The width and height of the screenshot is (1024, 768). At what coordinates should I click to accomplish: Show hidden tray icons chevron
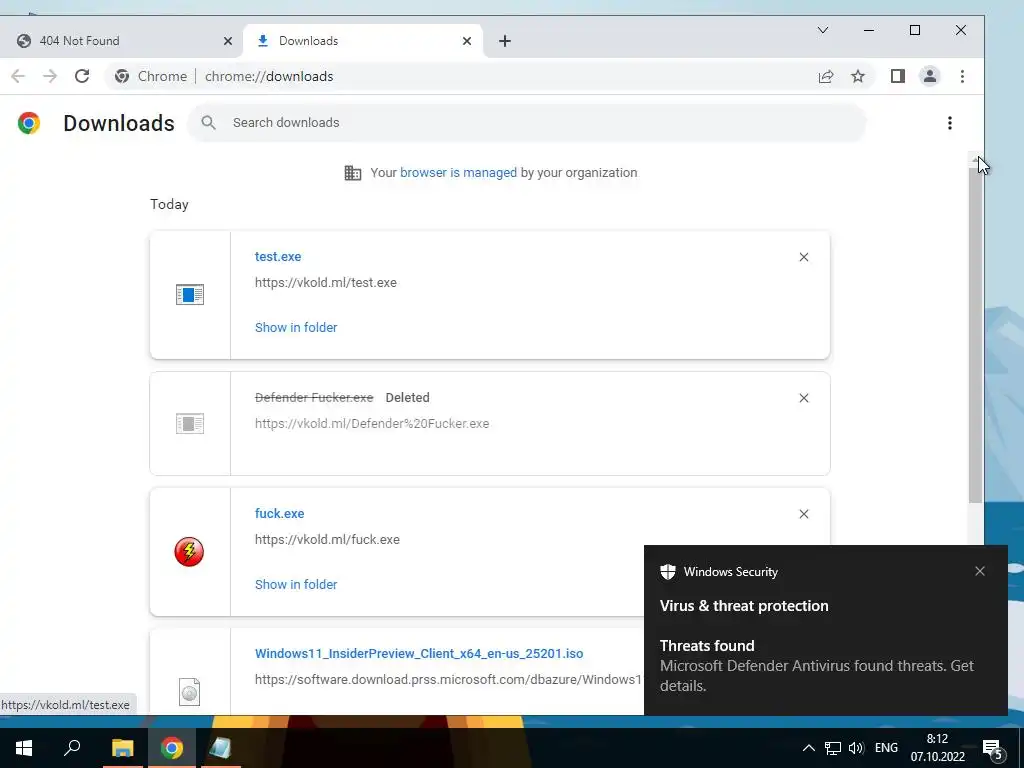pyautogui.click(x=808, y=748)
